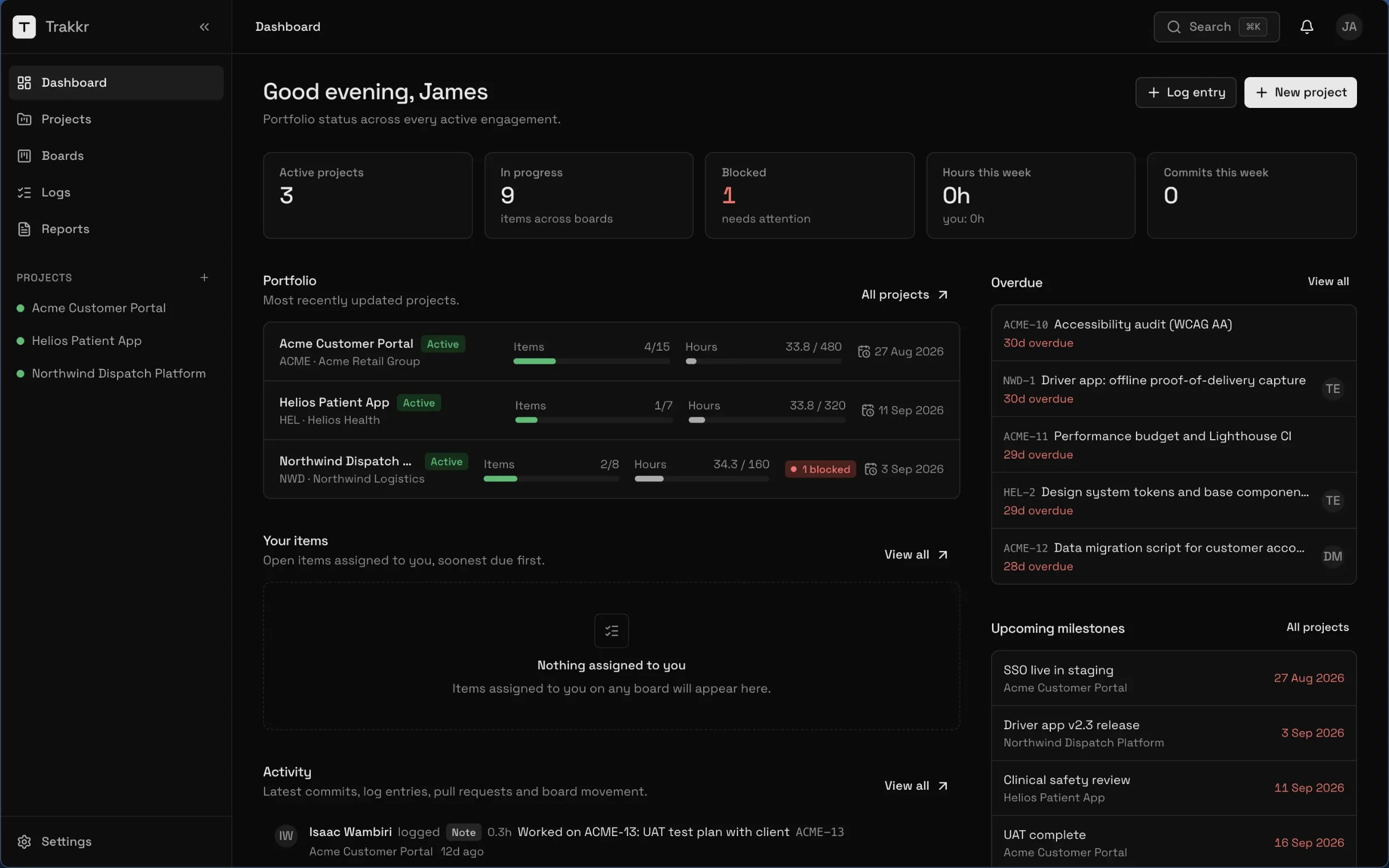Open milestone Clinical safety review
This screenshot has width=1389, height=868.
click(1173, 788)
